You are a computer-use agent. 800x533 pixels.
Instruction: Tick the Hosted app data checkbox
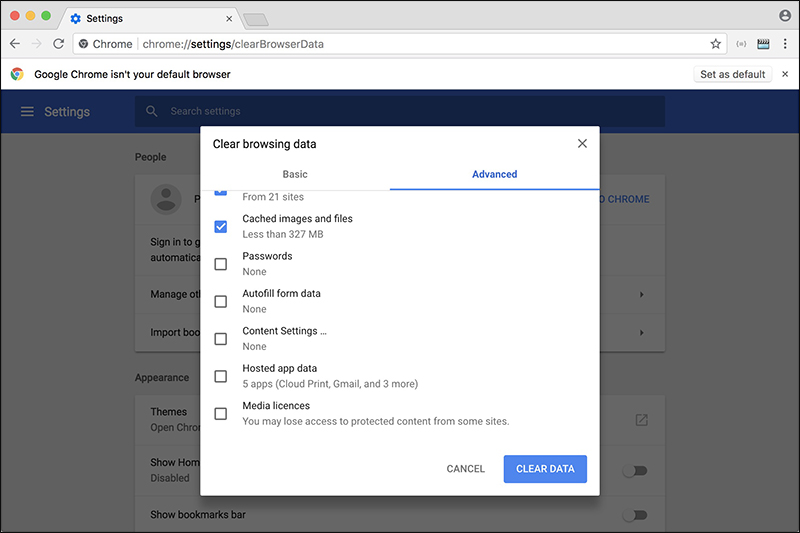pos(221,376)
